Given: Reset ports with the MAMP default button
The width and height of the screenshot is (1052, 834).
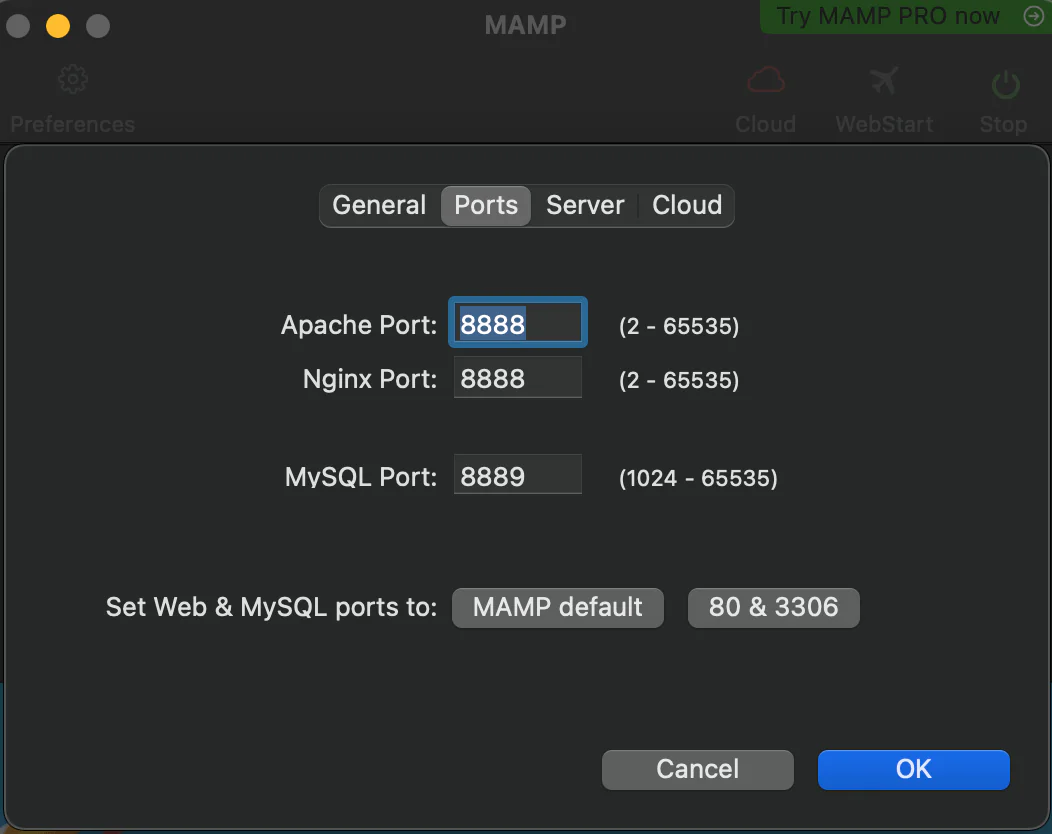Looking at the screenshot, I should (557, 607).
